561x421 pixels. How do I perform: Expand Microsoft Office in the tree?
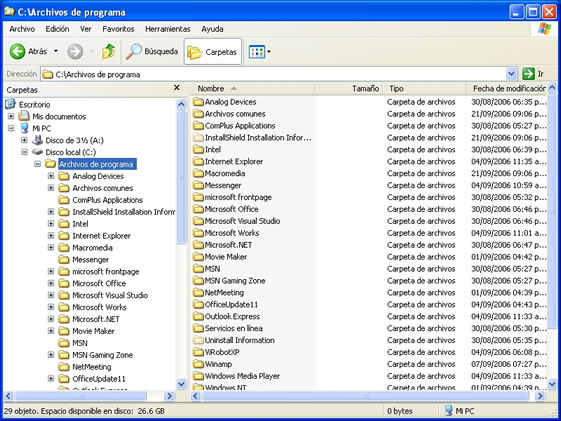(51, 283)
